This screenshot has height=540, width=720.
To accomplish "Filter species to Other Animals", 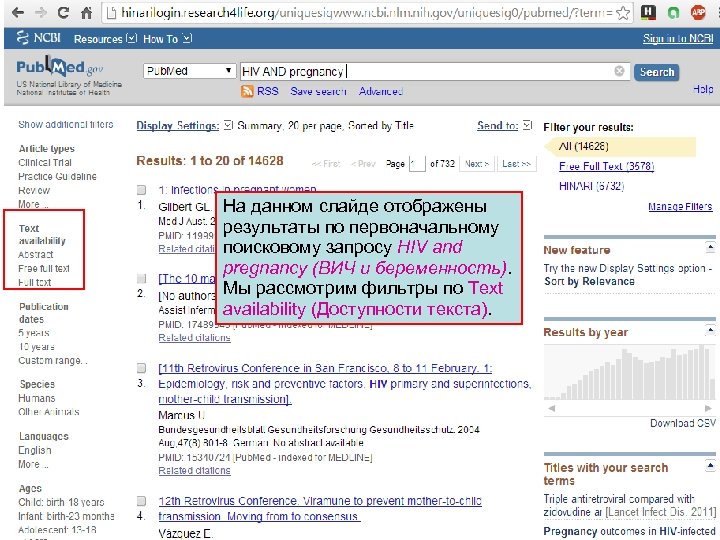I will click(49, 411).
